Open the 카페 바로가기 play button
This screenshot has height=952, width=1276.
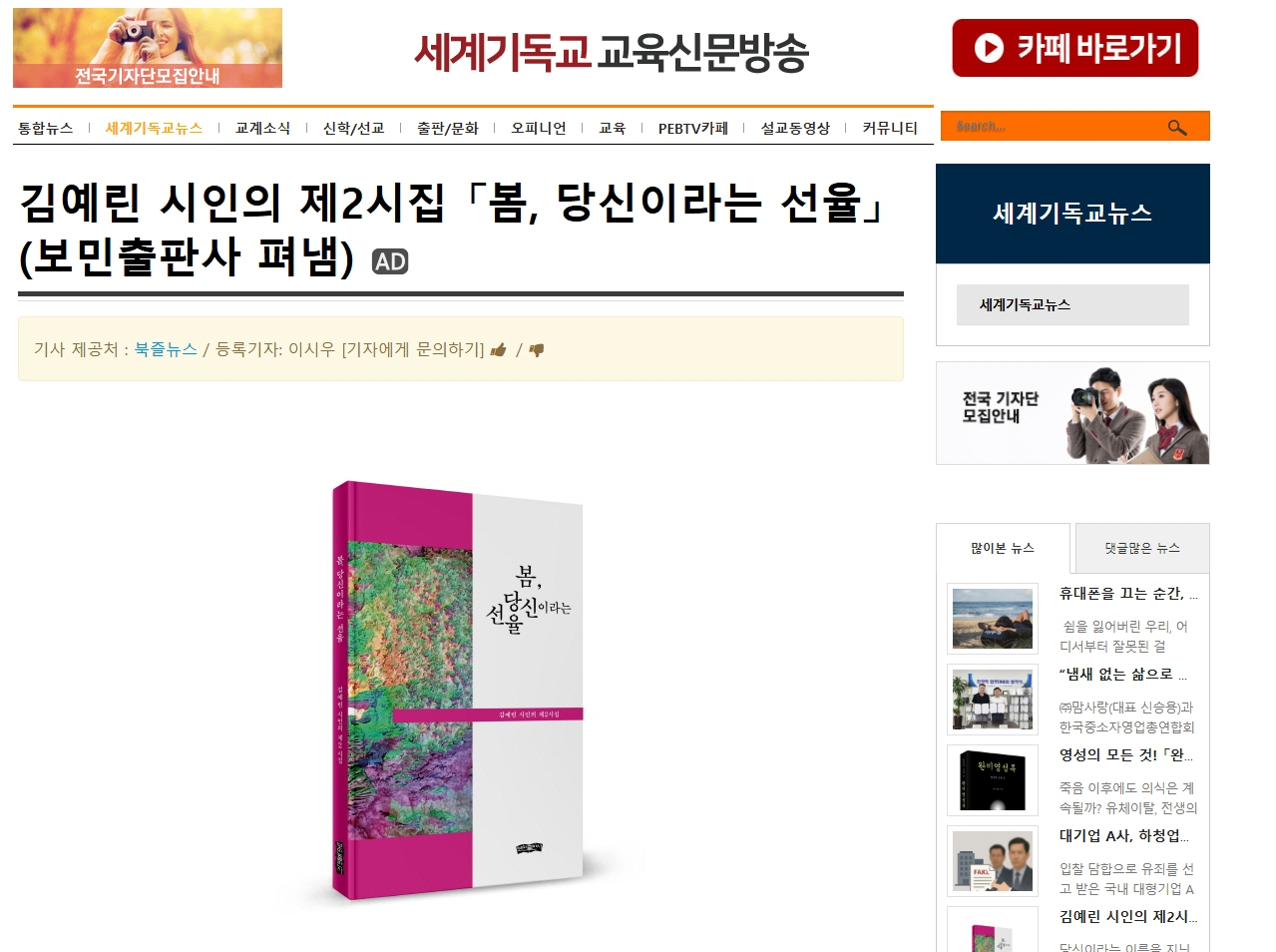point(1075,48)
